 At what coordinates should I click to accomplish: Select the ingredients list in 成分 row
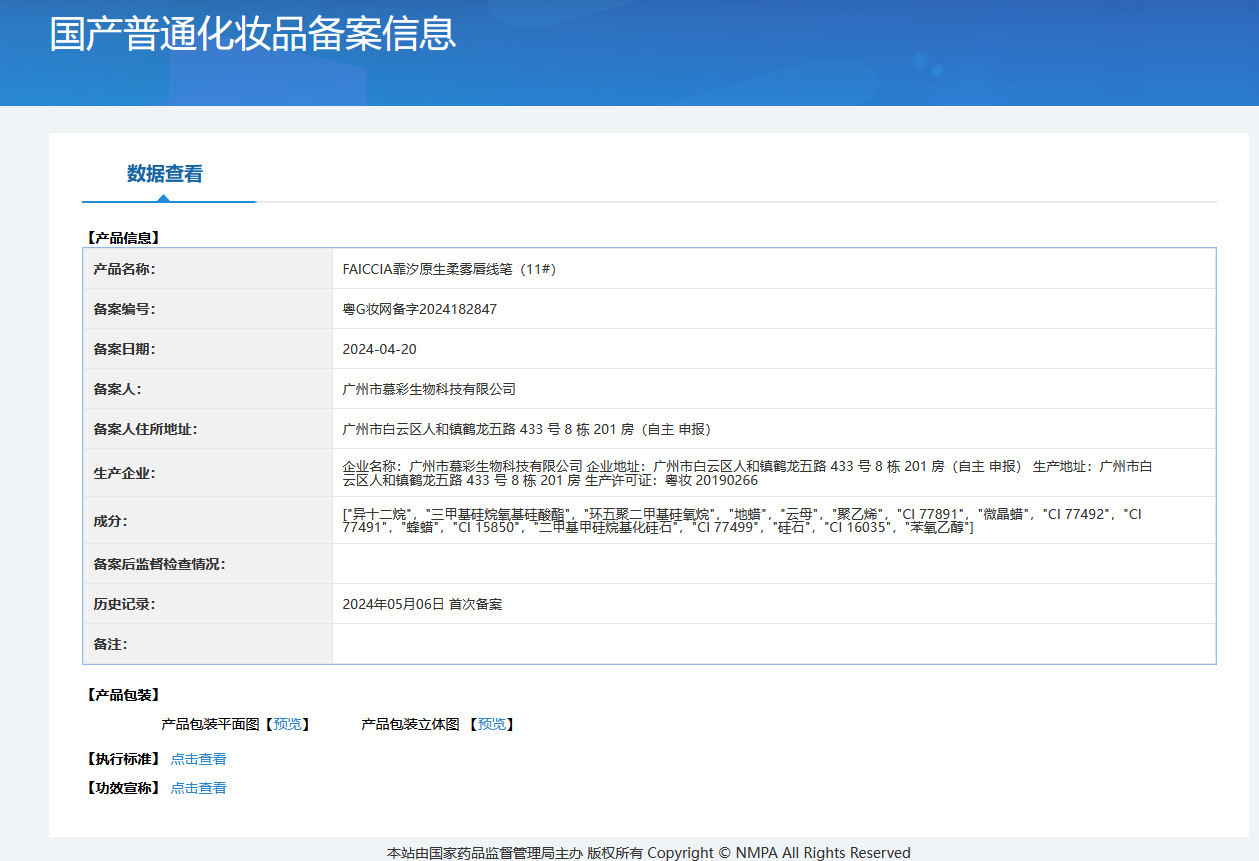coord(742,520)
